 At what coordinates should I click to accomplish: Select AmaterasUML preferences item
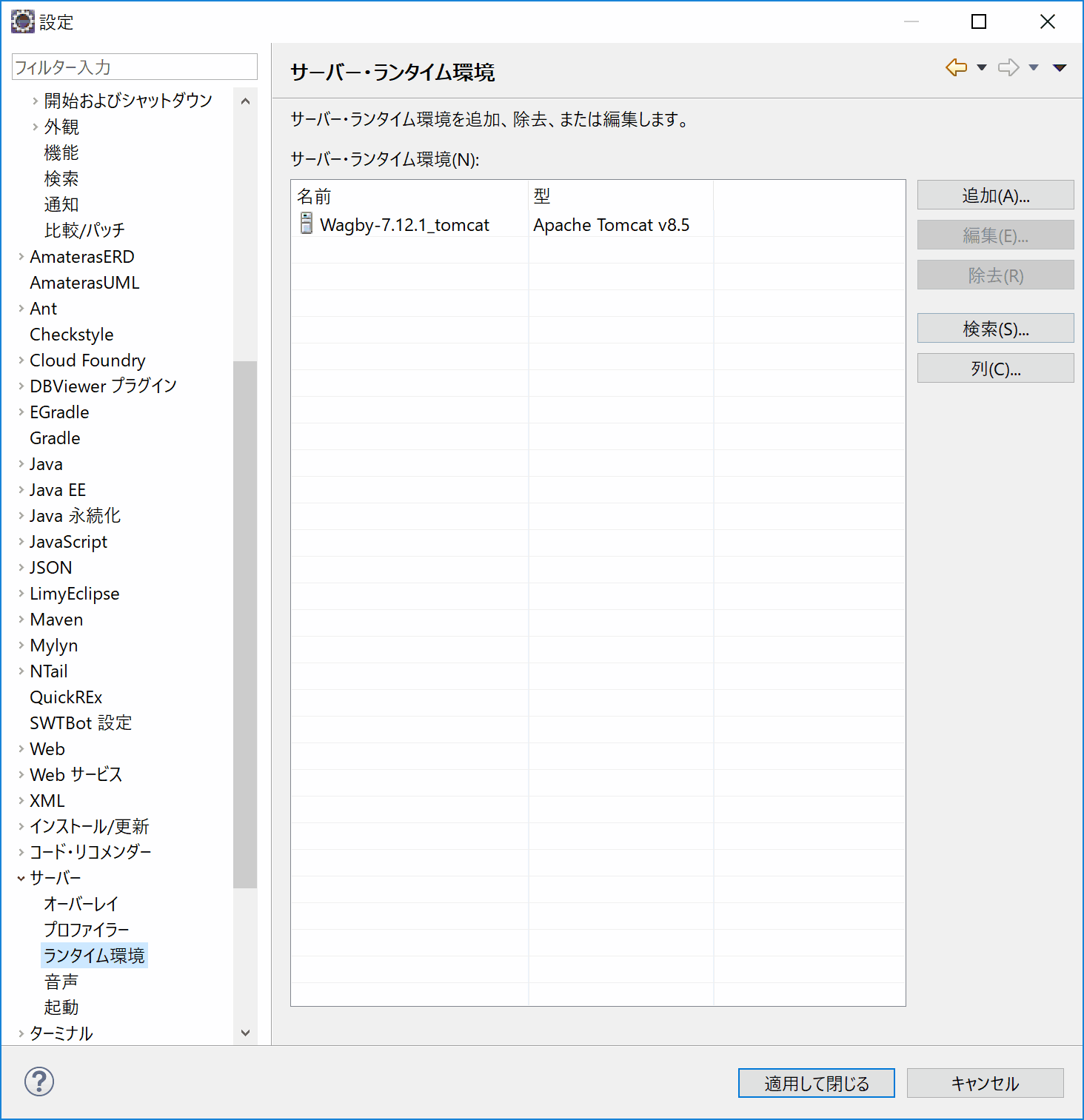[84, 283]
